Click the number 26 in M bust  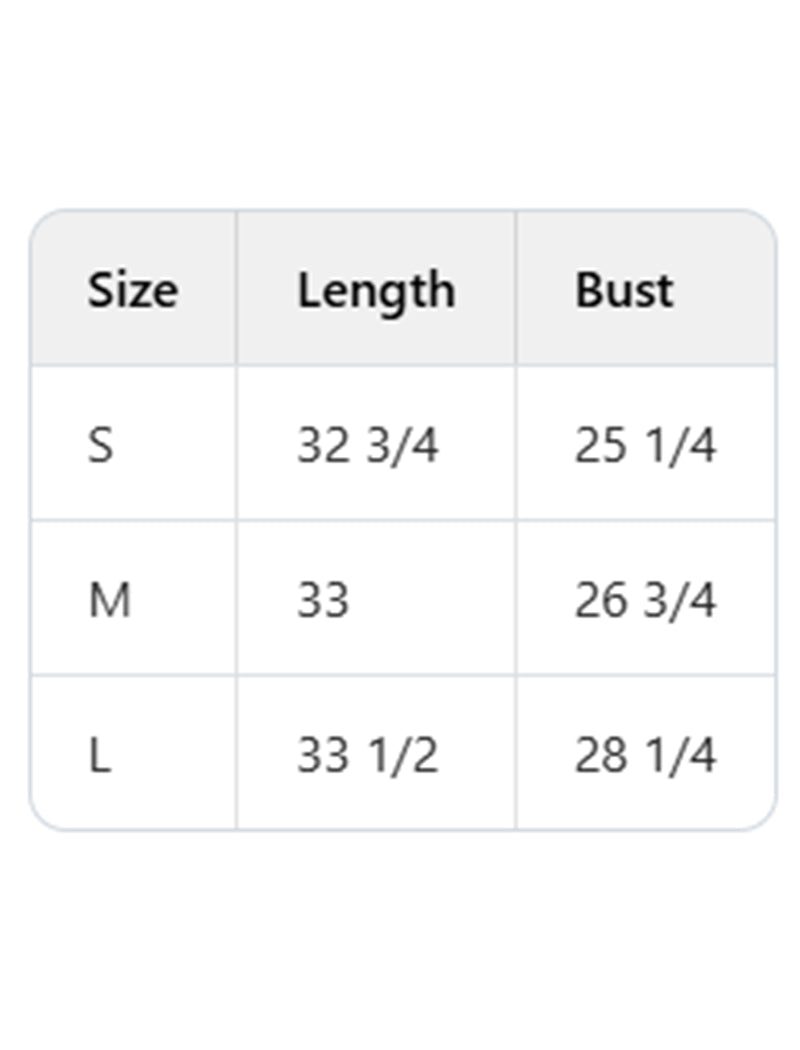click(600, 600)
